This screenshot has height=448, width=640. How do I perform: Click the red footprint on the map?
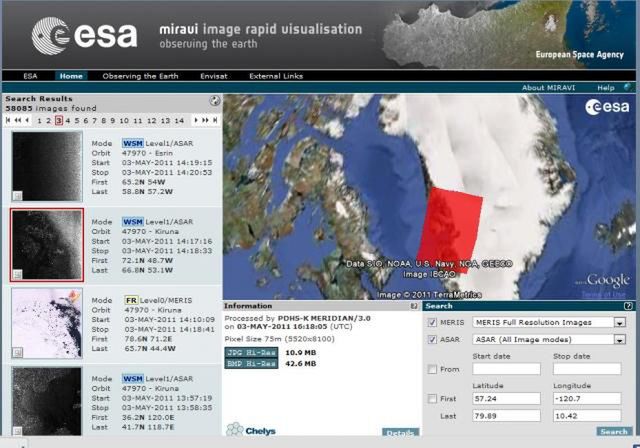[x=450, y=229]
